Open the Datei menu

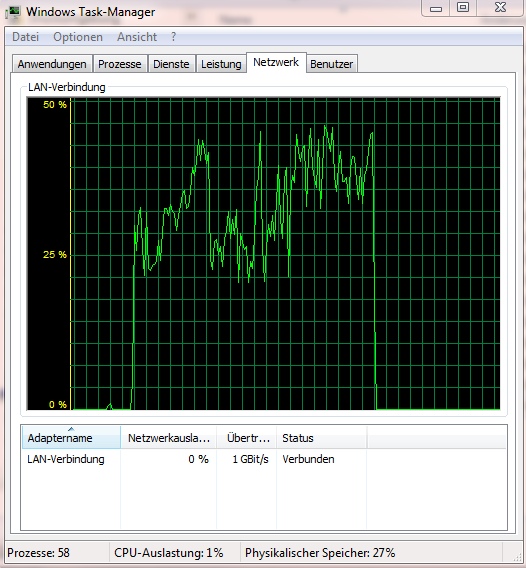25,37
